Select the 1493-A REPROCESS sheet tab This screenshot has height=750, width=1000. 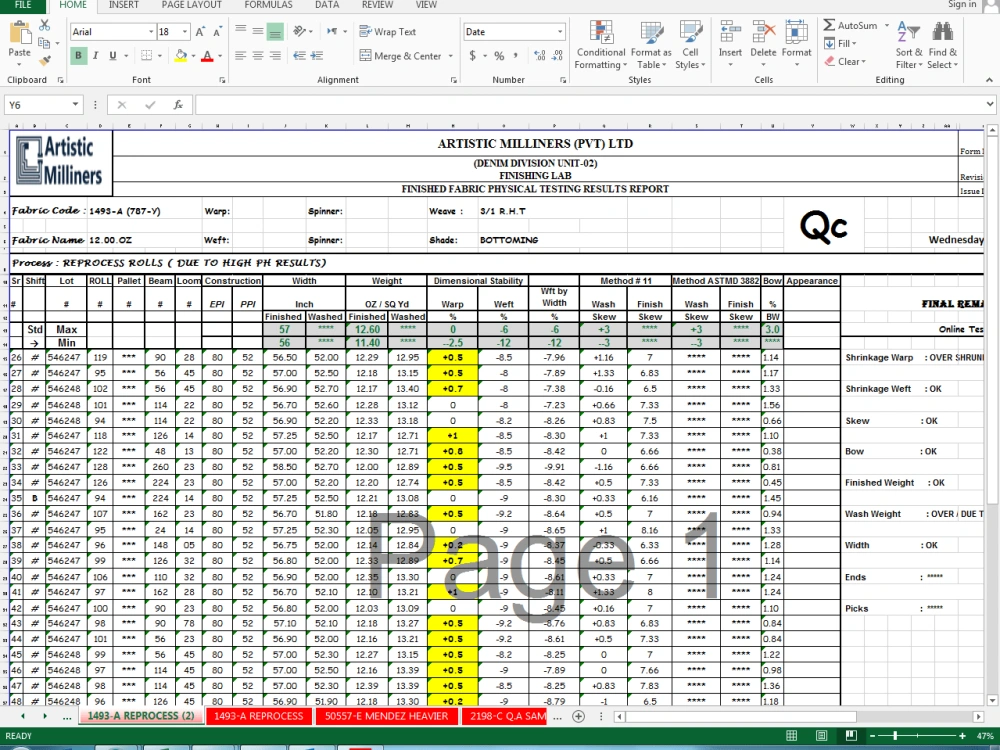259,716
